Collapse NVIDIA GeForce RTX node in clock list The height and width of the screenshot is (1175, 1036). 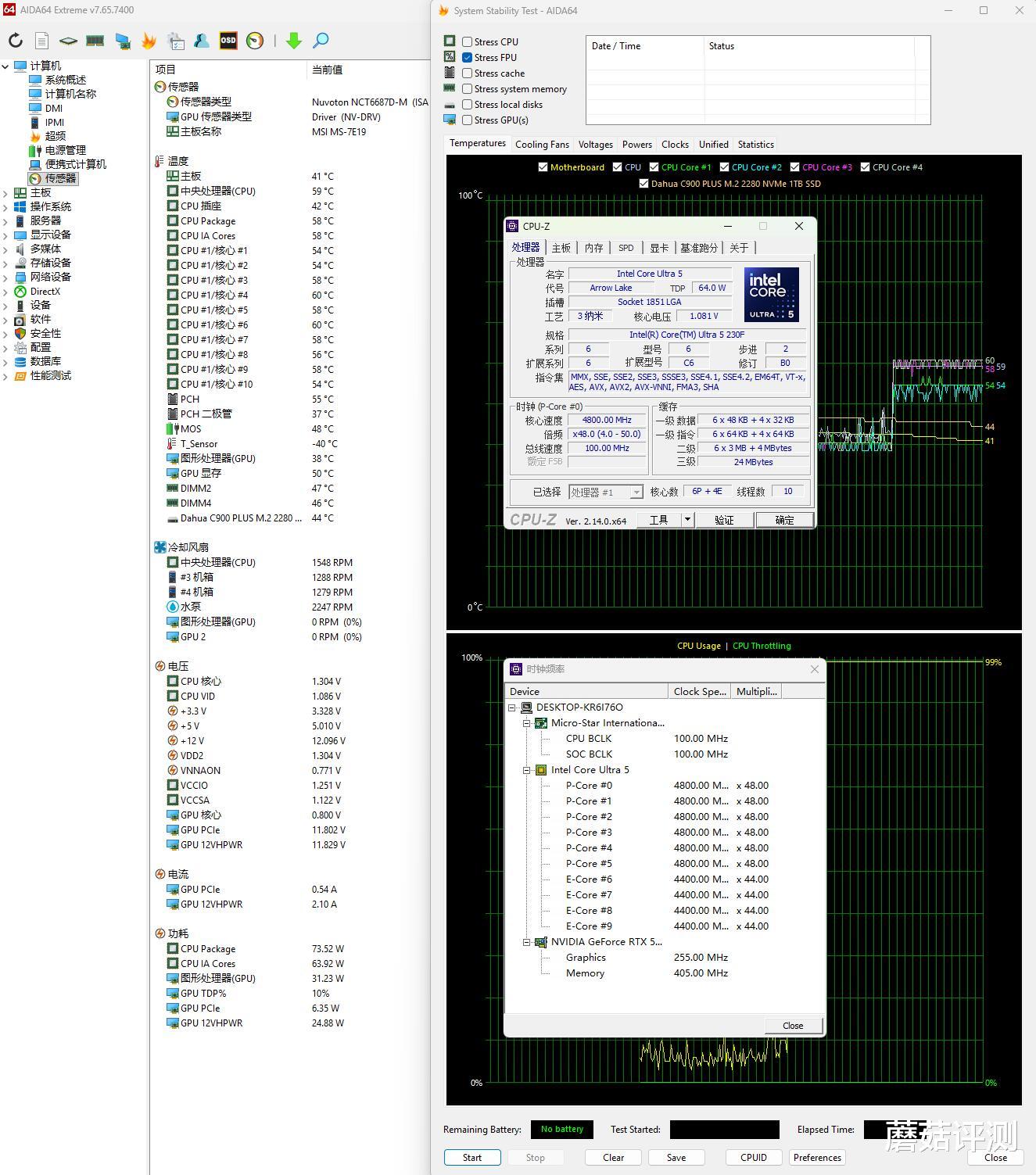pos(527,942)
